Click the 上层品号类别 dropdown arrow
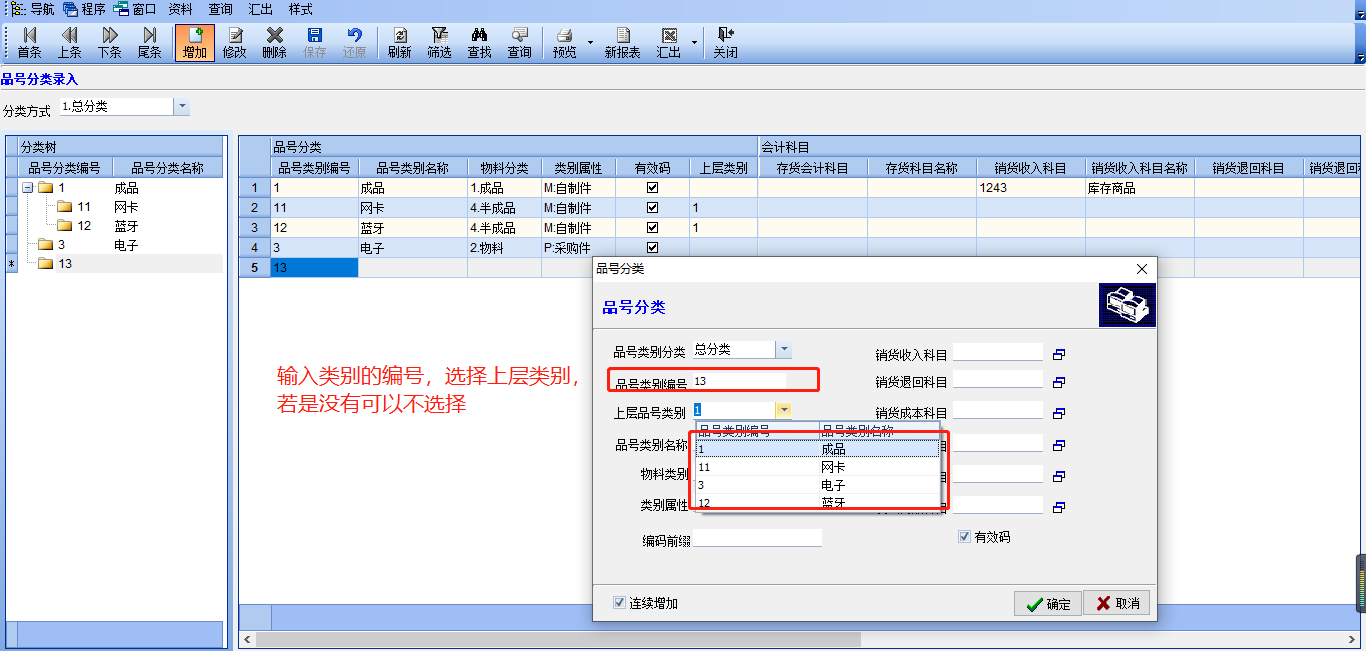 784,409
